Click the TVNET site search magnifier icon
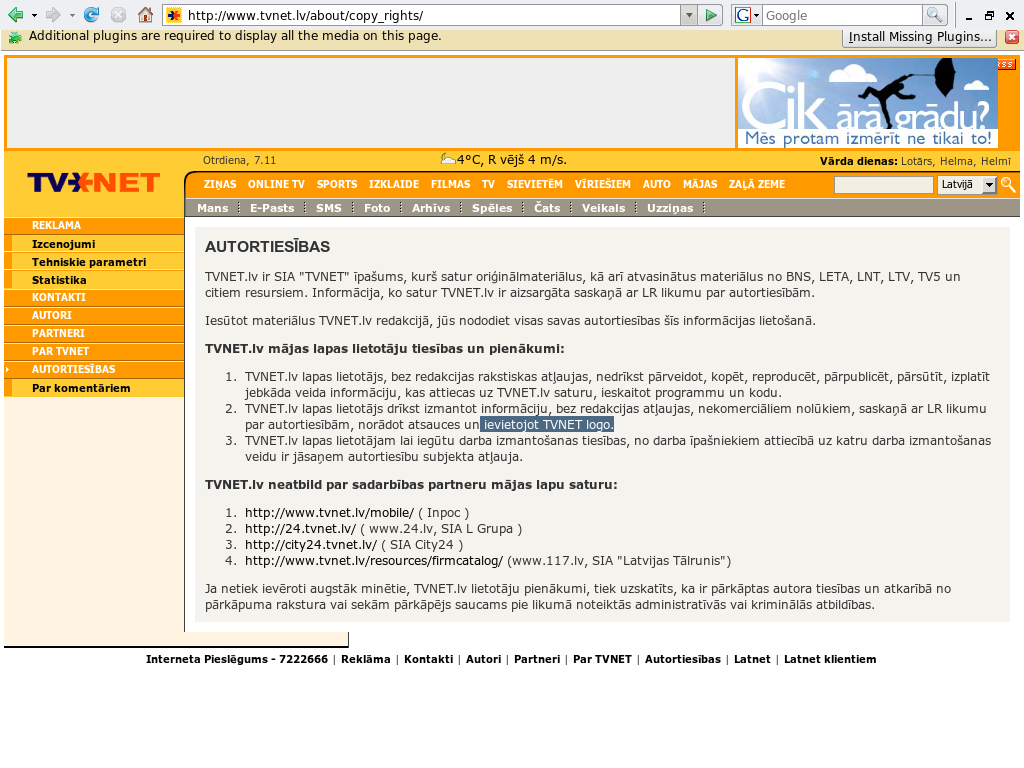The height and width of the screenshot is (768, 1024). [x=1008, y=185]
